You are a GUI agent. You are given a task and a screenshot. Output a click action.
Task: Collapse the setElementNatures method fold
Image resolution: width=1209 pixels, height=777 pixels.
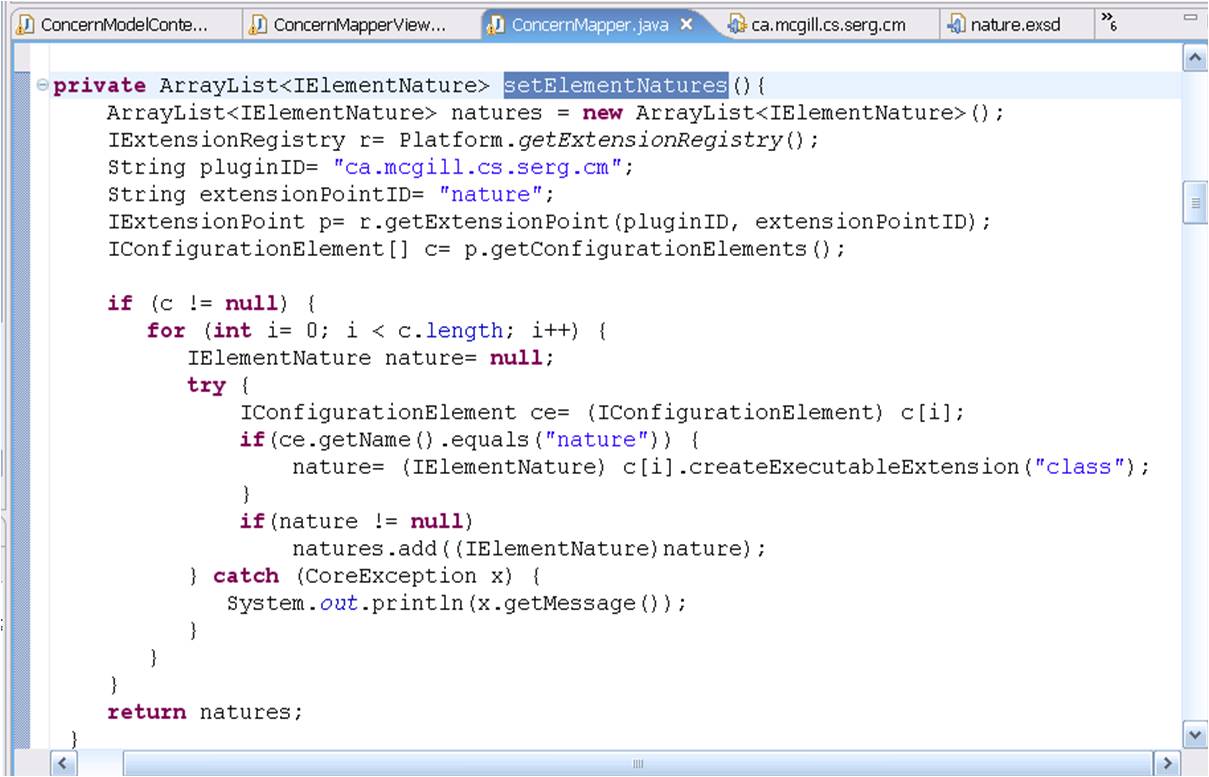42,86
